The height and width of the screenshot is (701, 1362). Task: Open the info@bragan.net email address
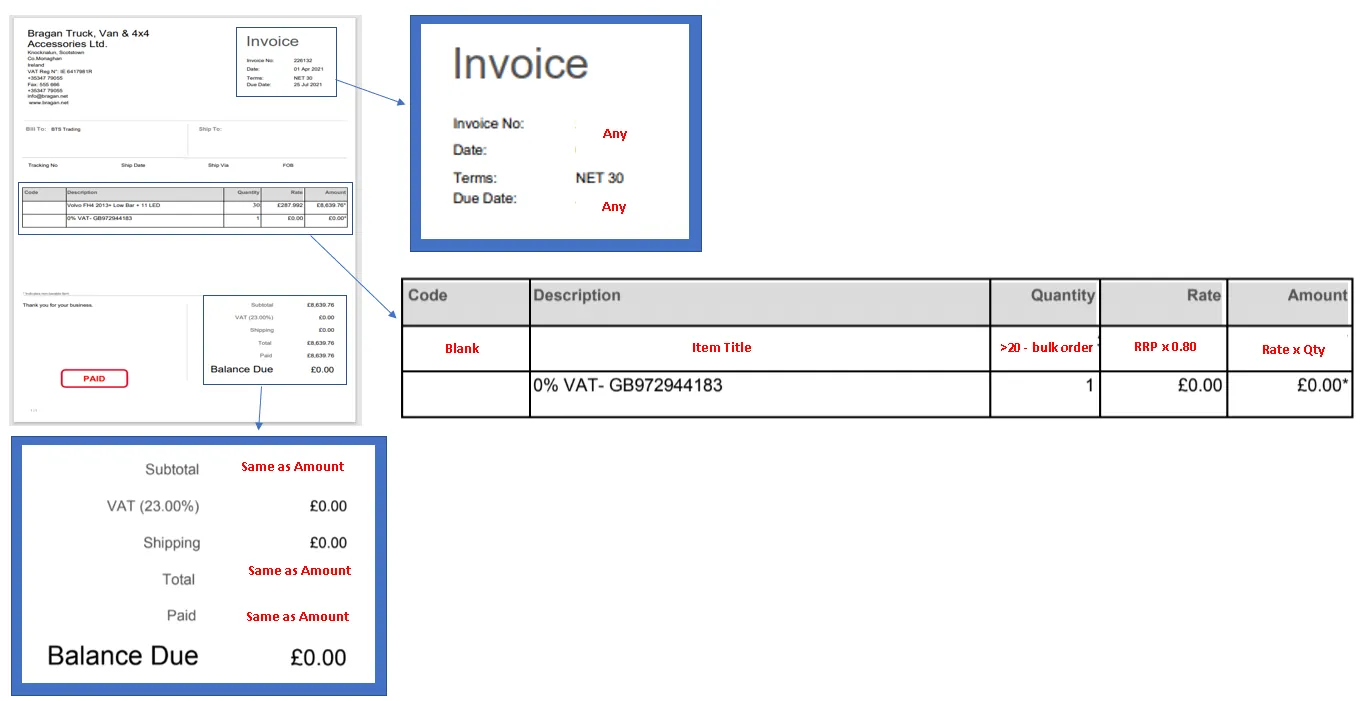(x=48, y=96)
